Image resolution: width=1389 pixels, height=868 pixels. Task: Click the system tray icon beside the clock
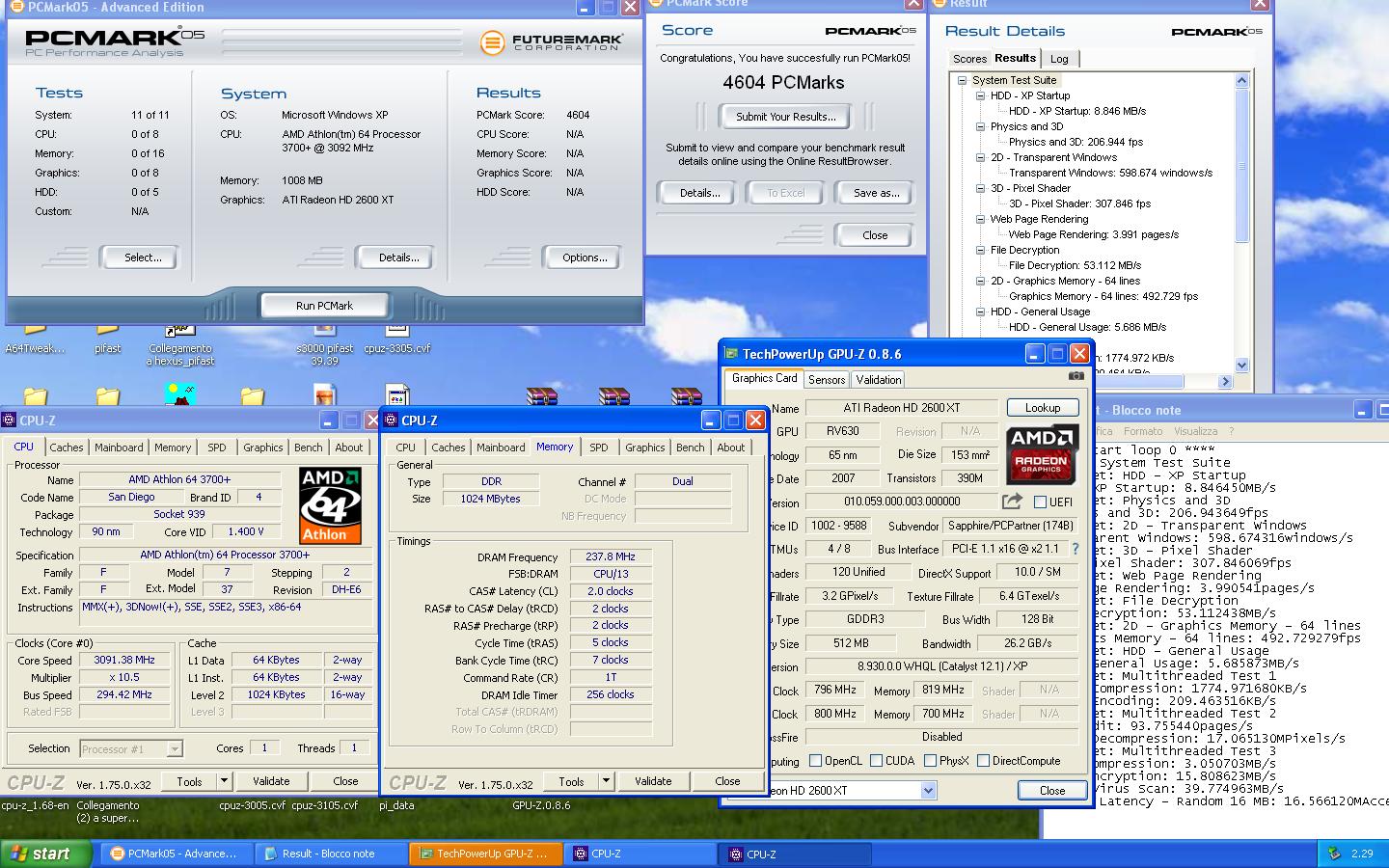(x=1334, y=854)
